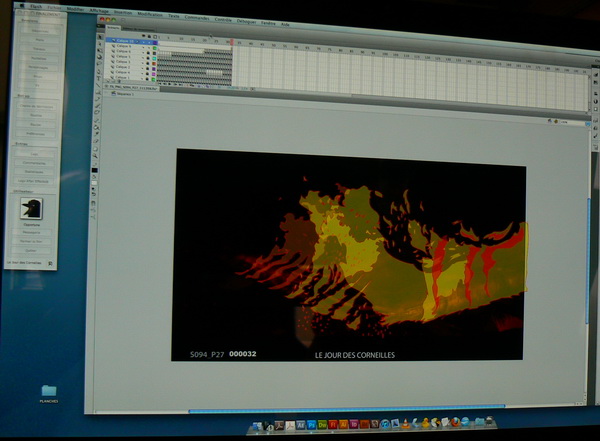The image size is (600, 441).
Task: Click the Messagerie button in the left panel
Action: (x=31, y=232)
